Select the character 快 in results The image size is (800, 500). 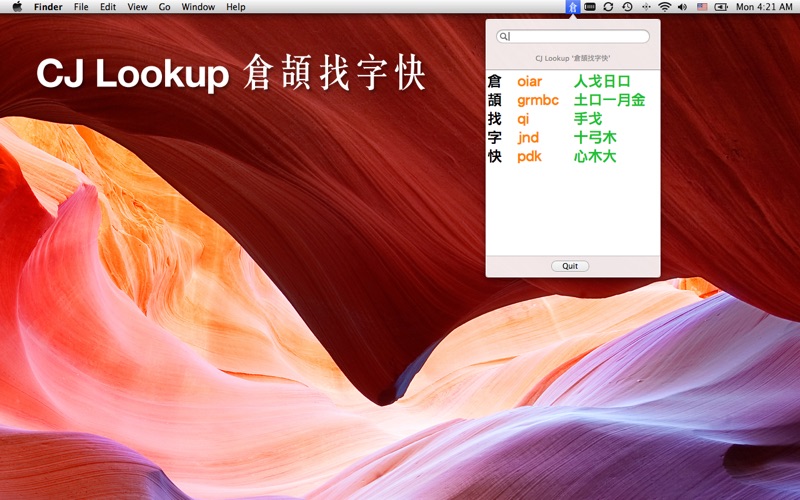tap(494, 157)
